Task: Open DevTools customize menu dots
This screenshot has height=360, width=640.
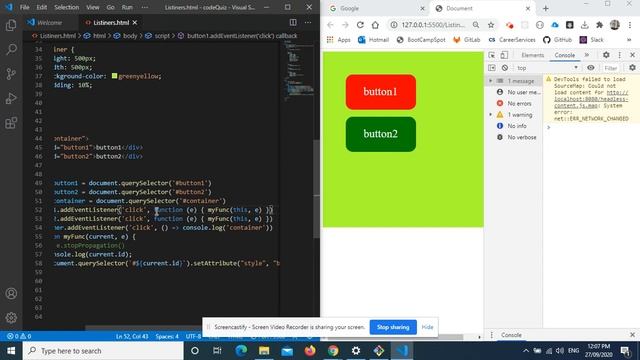Action: pos(619,55)
